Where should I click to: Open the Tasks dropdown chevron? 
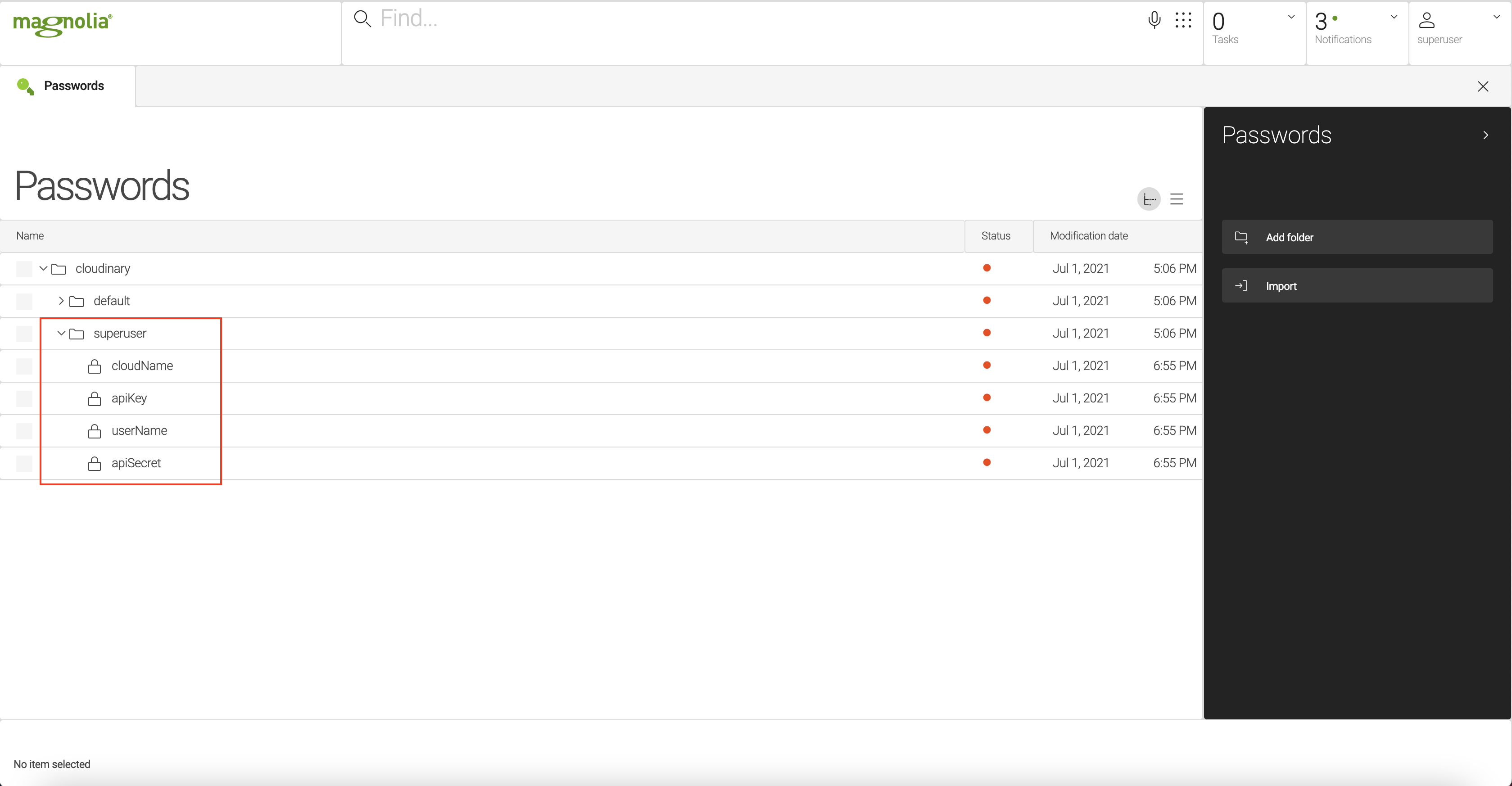(x=1291, y=17)
